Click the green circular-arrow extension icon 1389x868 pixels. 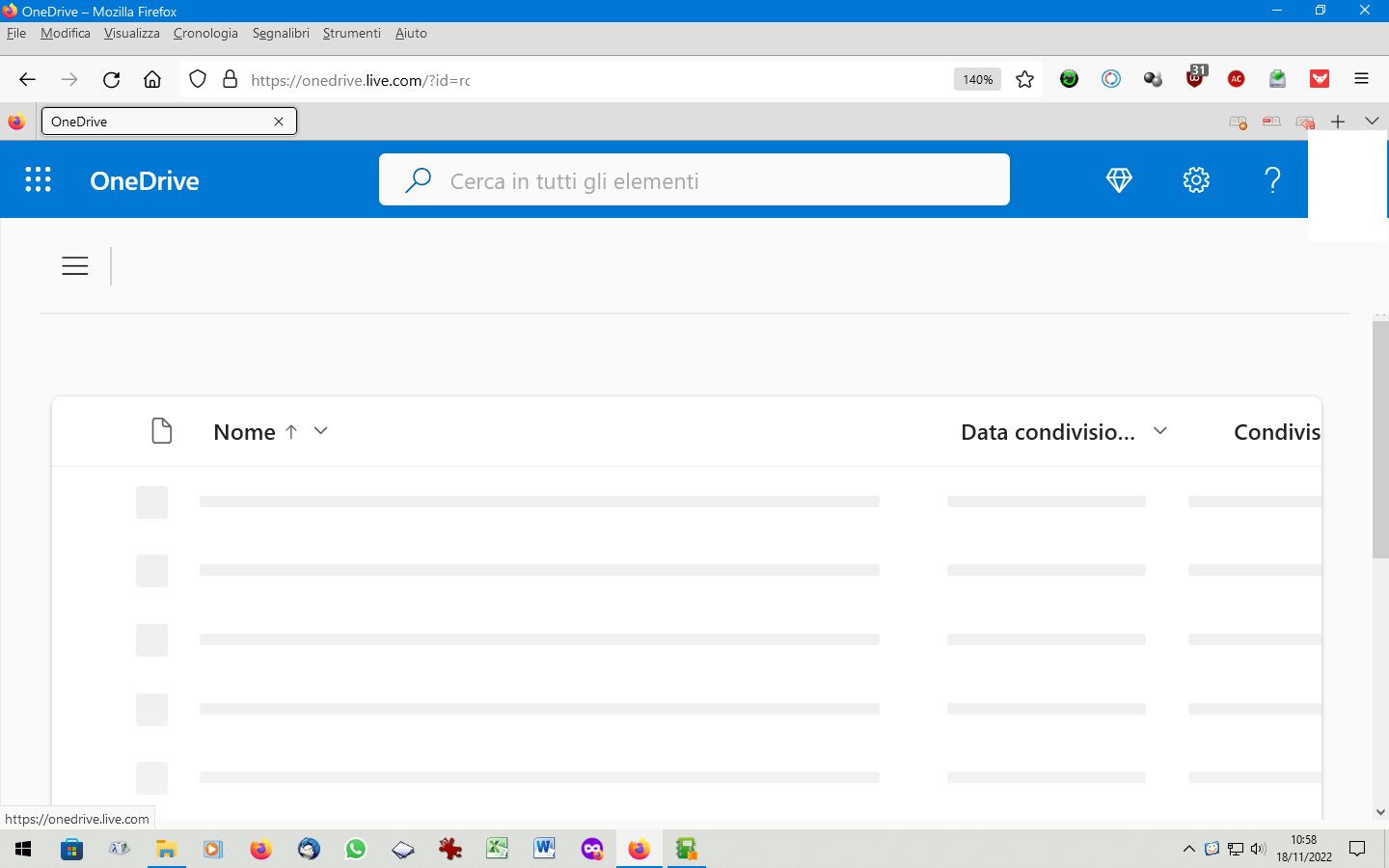(1069, 79)
